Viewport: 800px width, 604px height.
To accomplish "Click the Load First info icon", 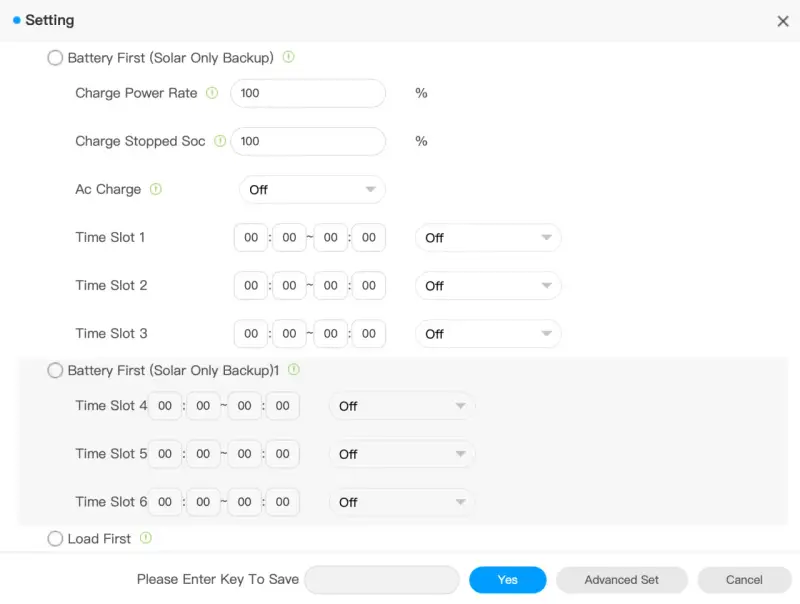I will point(146,538).
